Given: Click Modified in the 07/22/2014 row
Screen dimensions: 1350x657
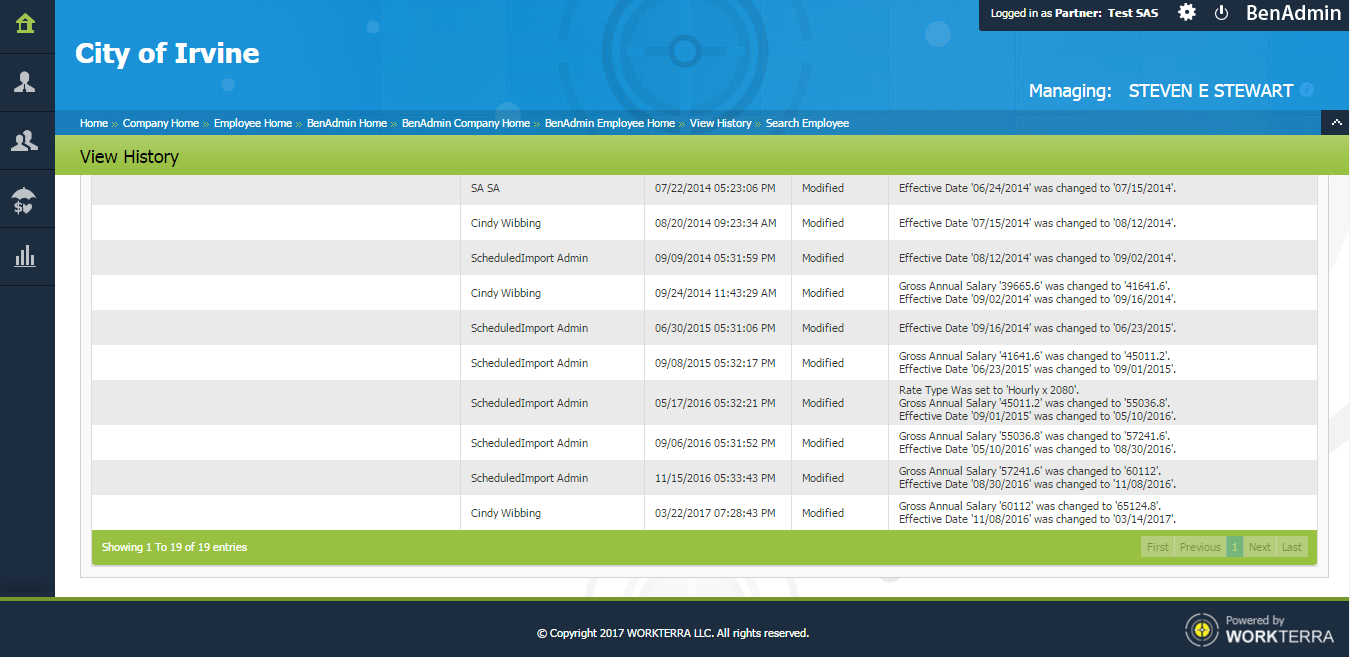Looking at the screenshot, I should [823, 188].
